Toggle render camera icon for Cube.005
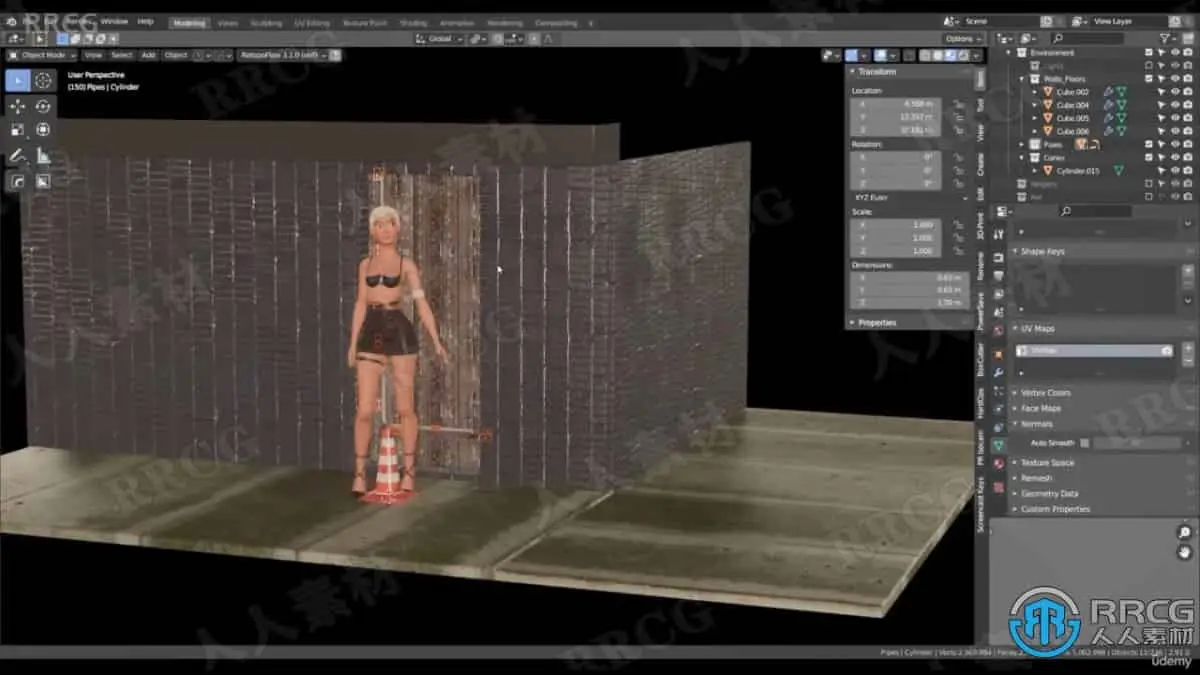 point(1188,118)
